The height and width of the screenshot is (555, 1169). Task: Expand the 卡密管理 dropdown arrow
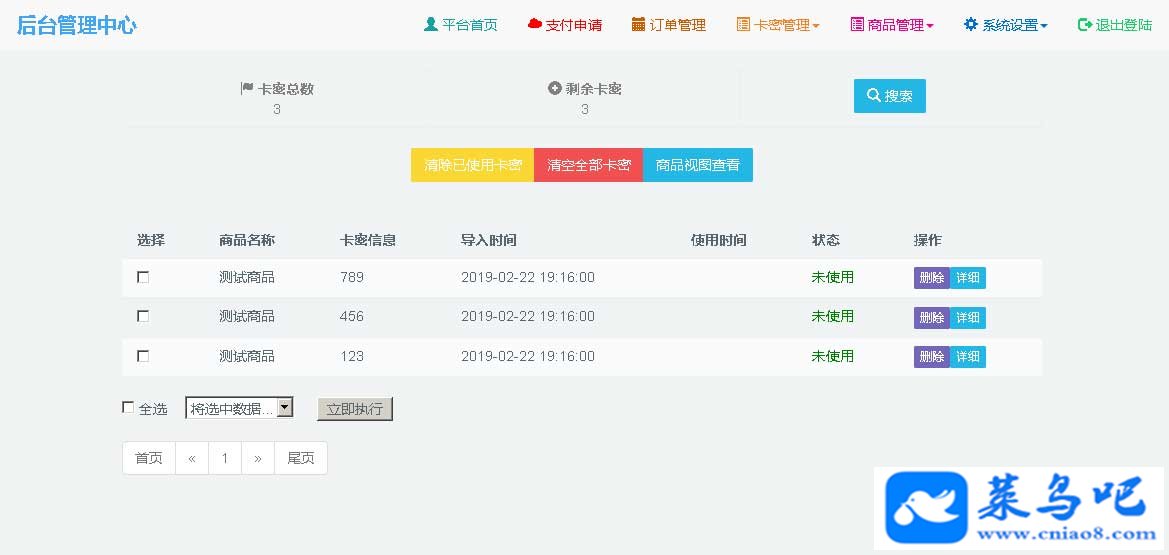click(x=816, y=25)
